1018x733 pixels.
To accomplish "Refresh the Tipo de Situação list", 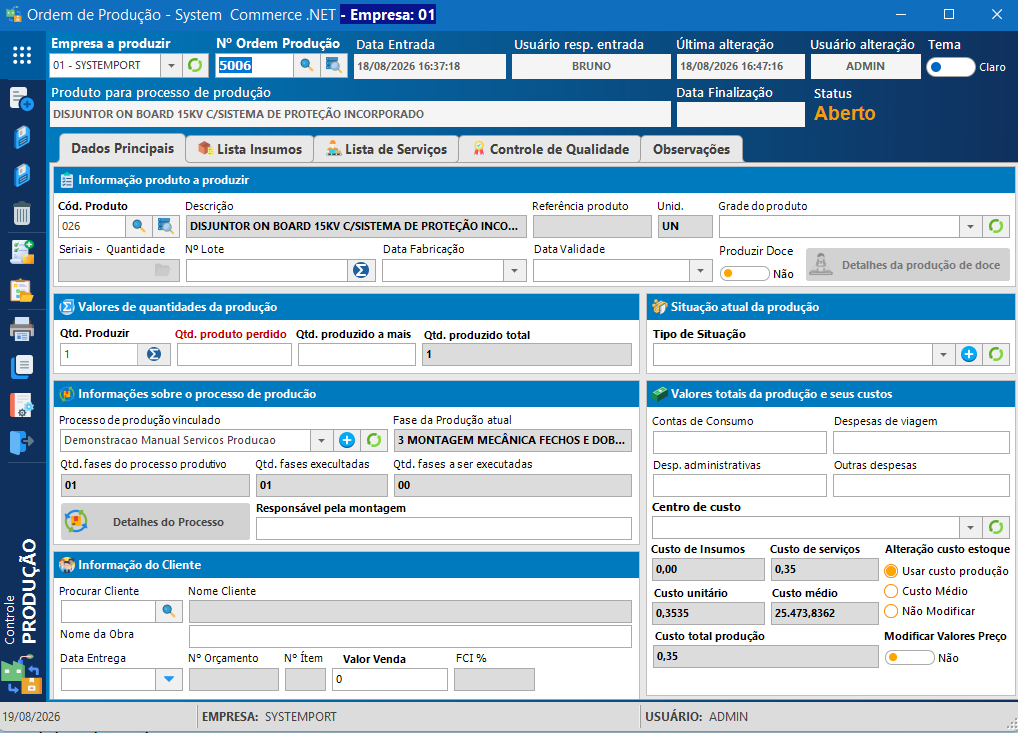I will [x=996, y=354].
